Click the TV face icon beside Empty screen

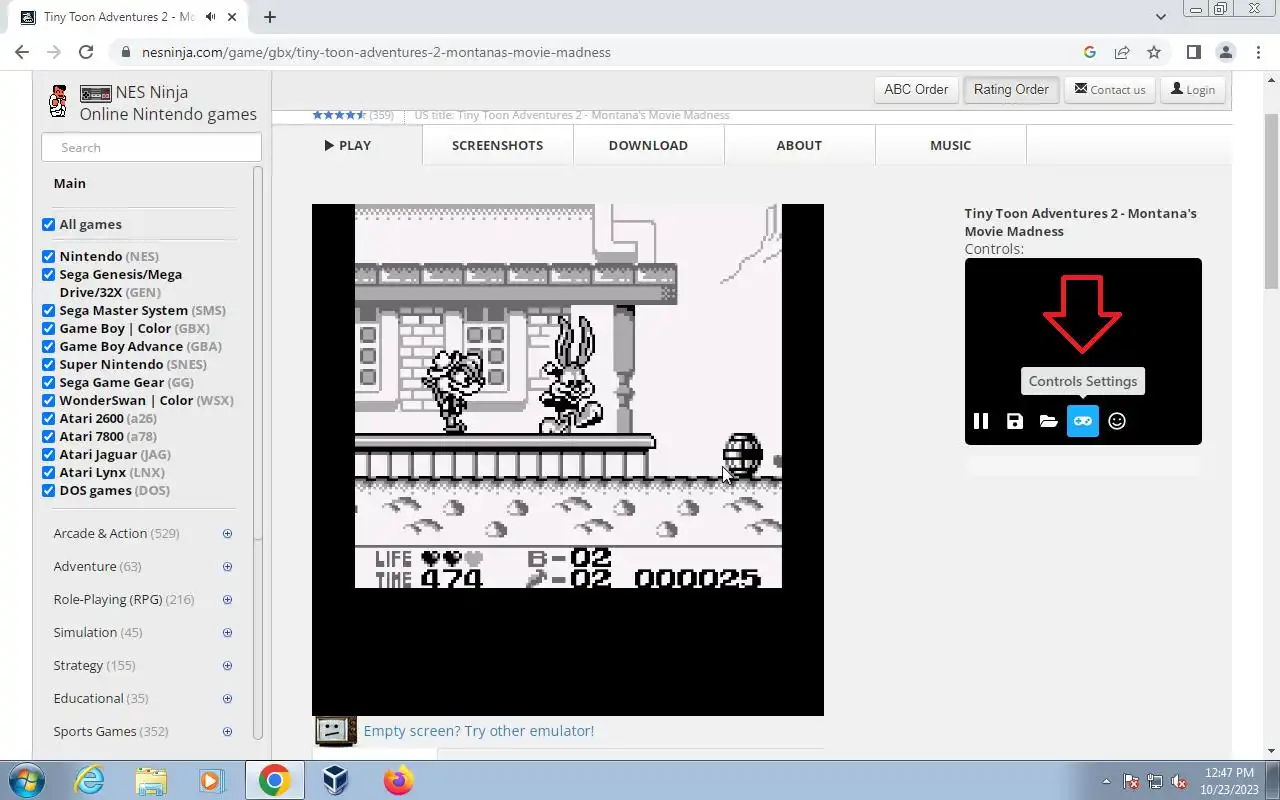[x=335, y=731]
